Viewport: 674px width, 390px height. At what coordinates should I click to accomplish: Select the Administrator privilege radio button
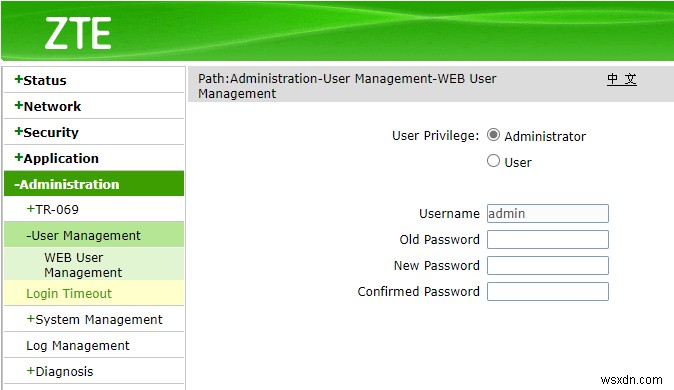(493, 135)
